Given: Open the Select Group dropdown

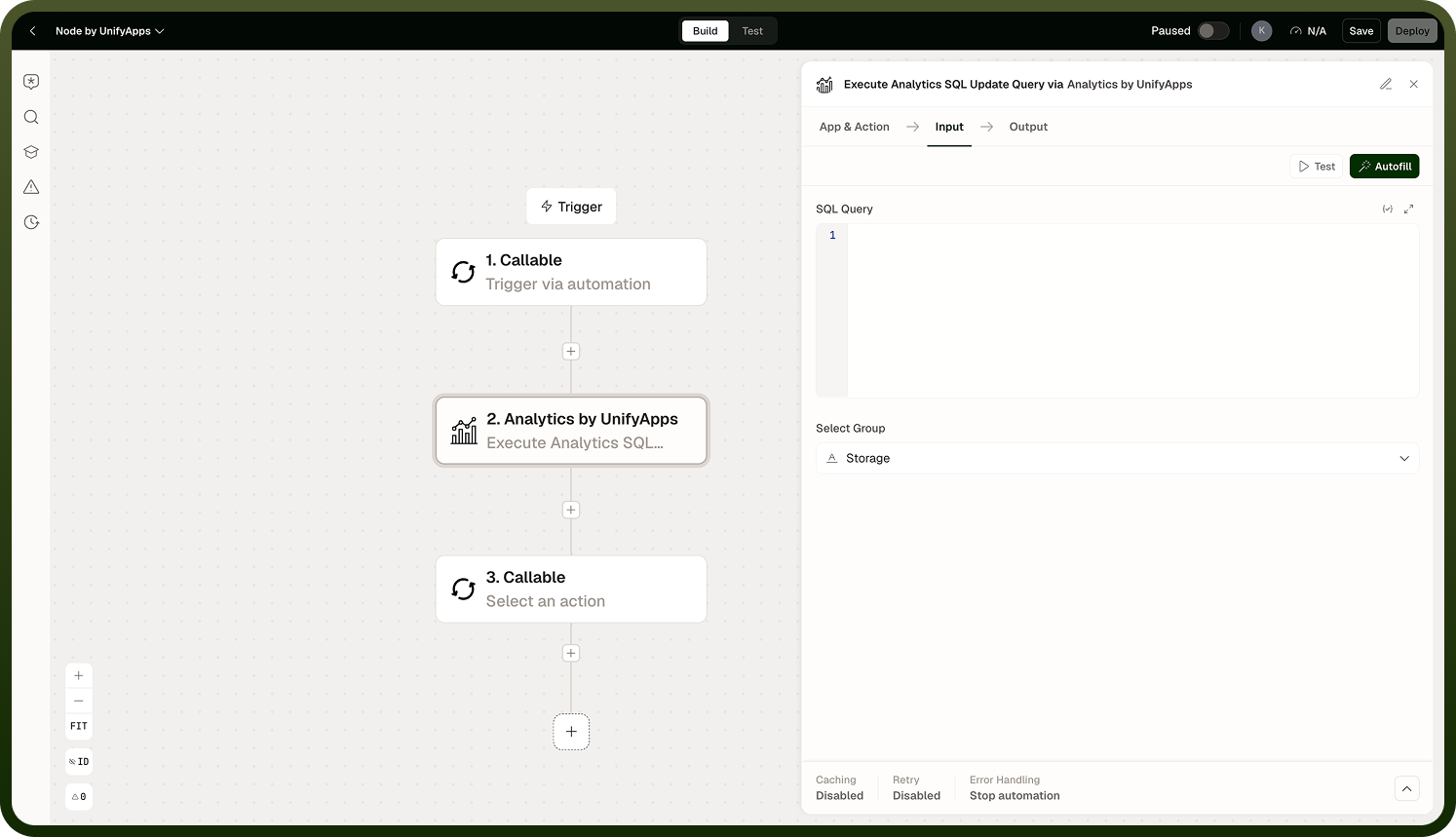Looking at the screenshot, I should click(x=1117, y=458).
